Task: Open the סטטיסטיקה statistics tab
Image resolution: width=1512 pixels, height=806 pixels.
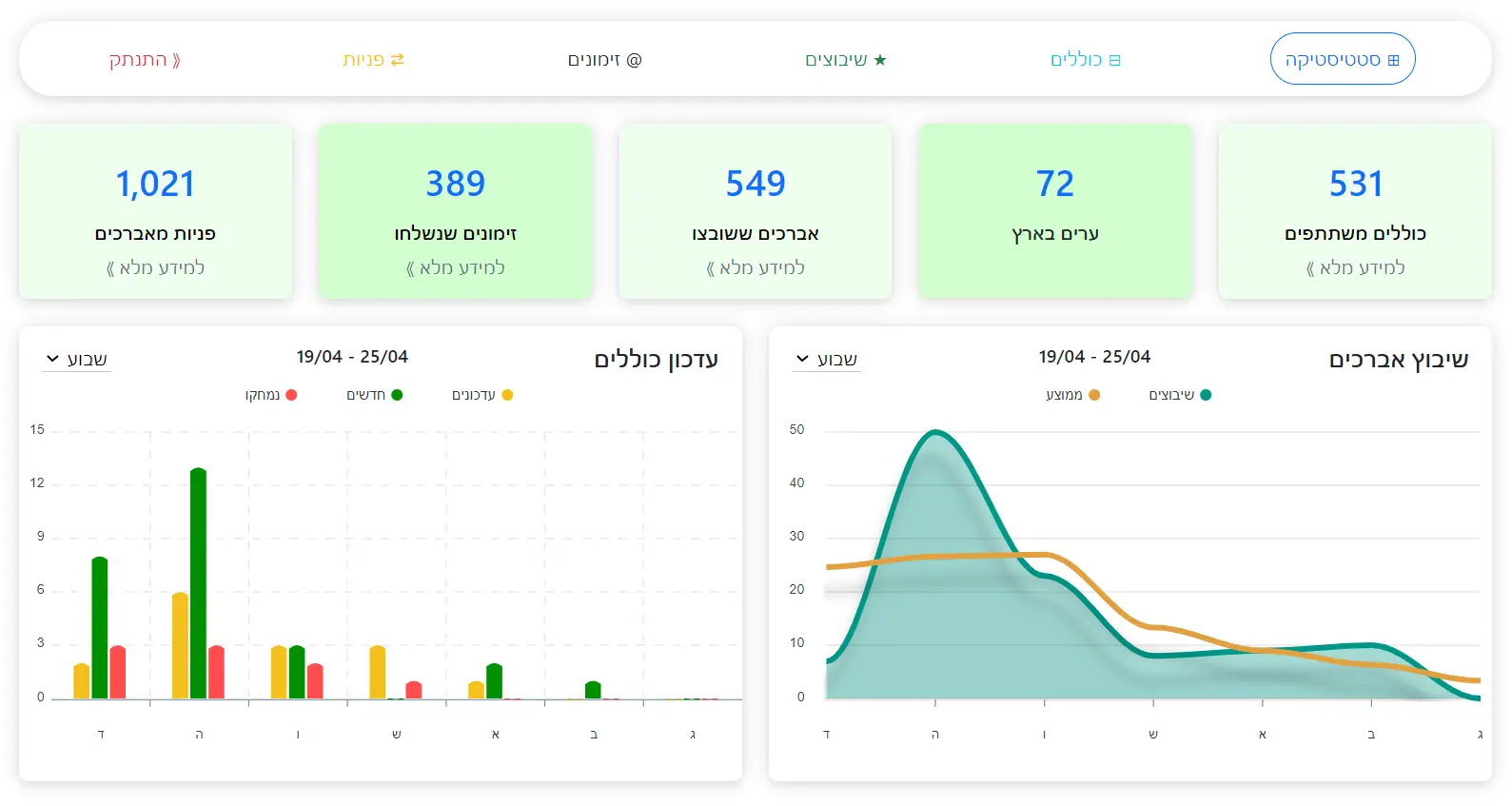Action: 1342,59
